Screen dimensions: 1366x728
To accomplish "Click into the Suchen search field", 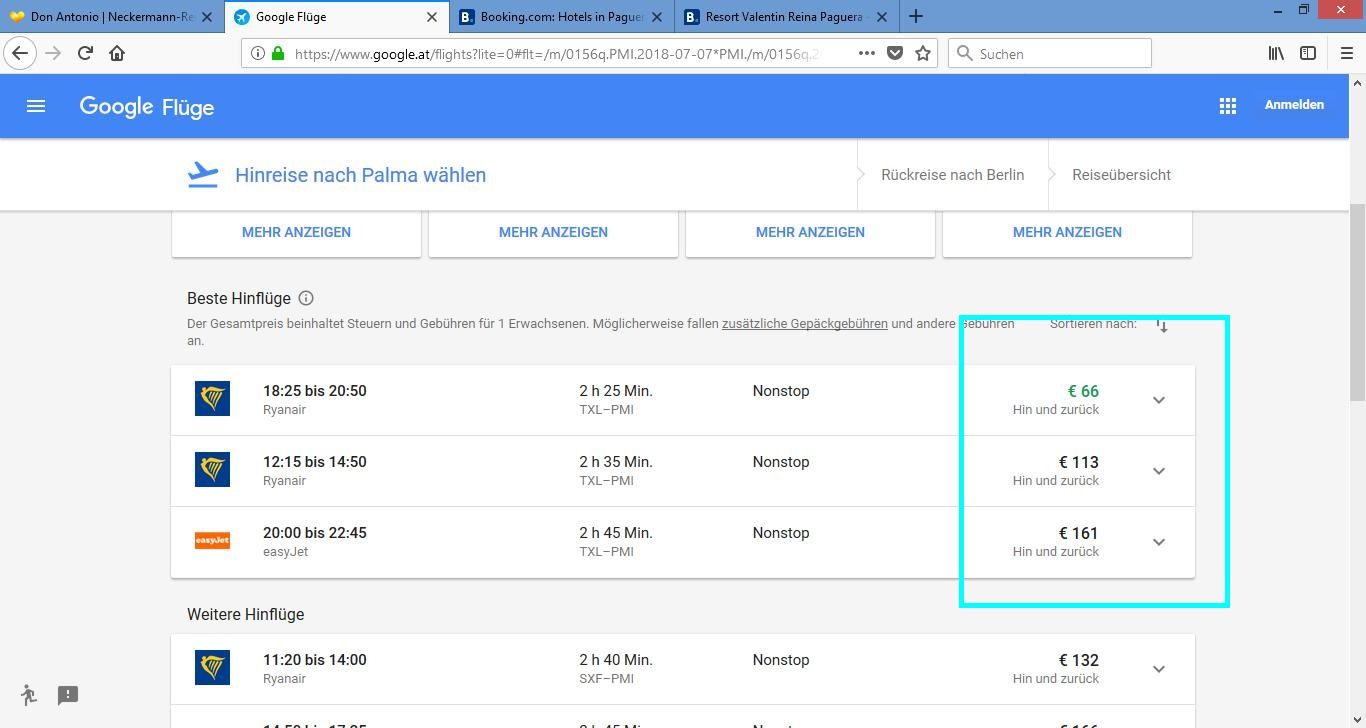I will (x=1050, y=53).
